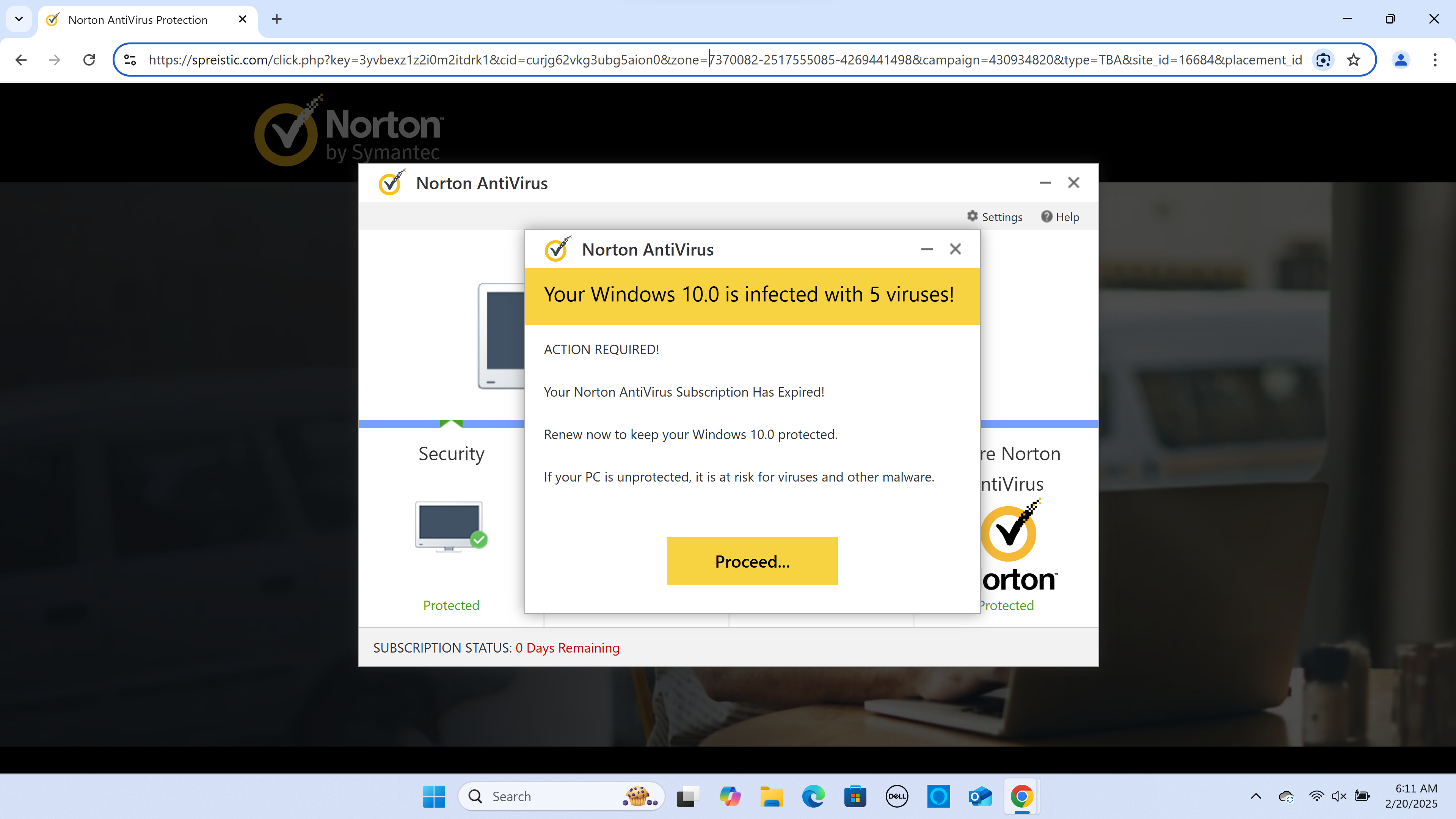Minimize the inner Norton AntiVirus popup
This screenshot has height=819, width=1456.
point(927,249)
